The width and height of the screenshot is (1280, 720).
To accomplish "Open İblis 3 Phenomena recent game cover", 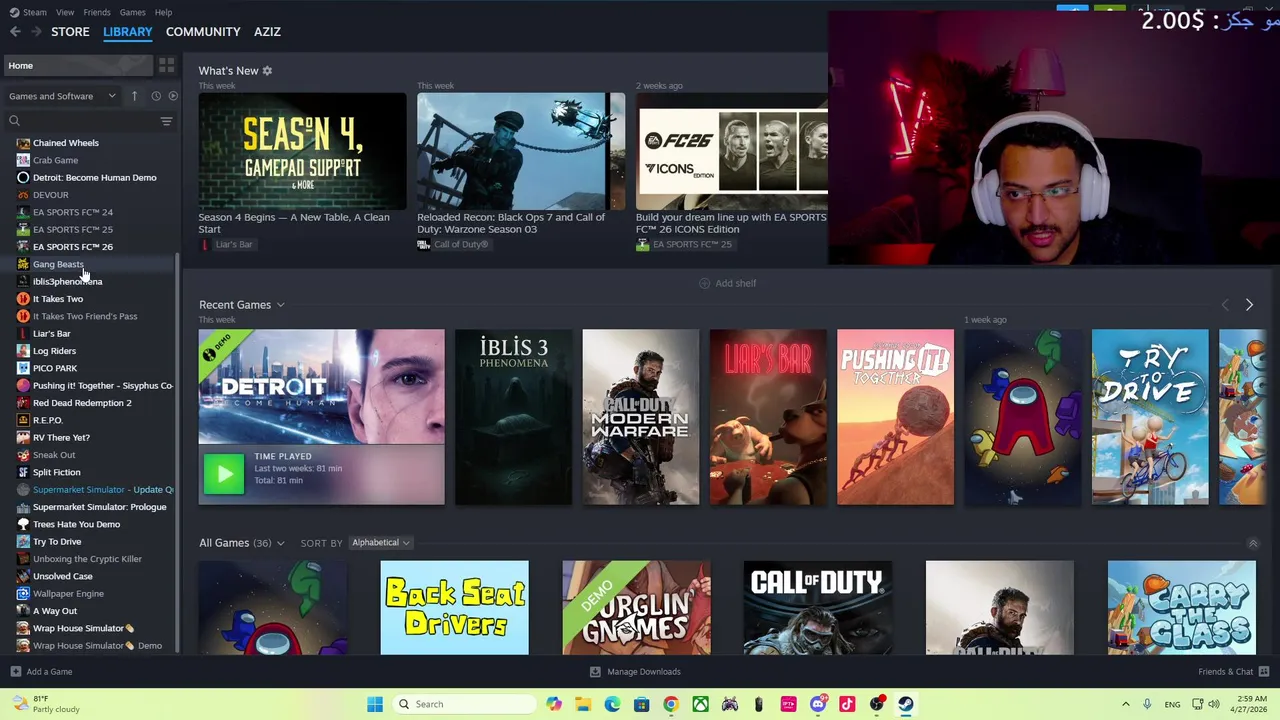I will [514, 417].
